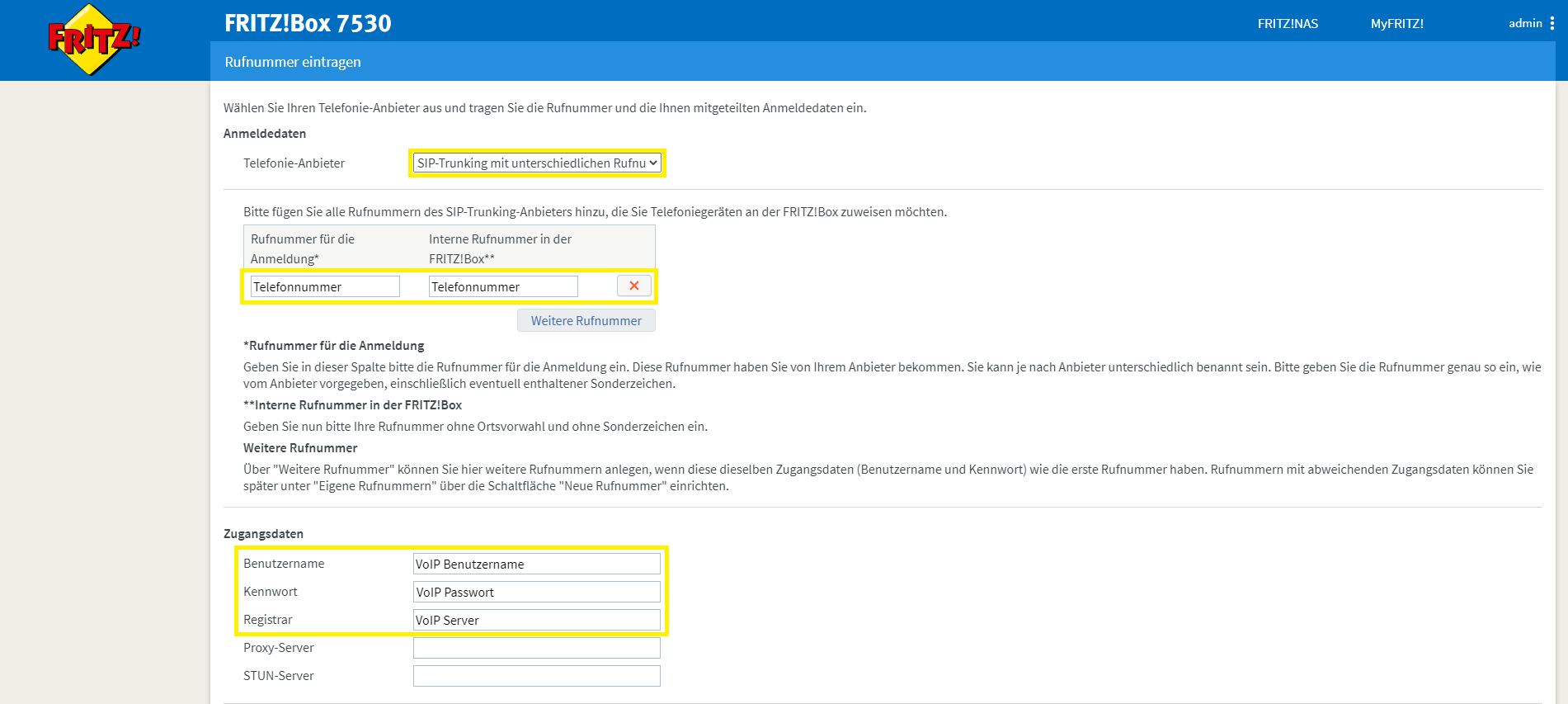The width and height of the screenshot is (1568, 704).
Task: Click the Benutzername label
Action: click(x=284, y=563)
